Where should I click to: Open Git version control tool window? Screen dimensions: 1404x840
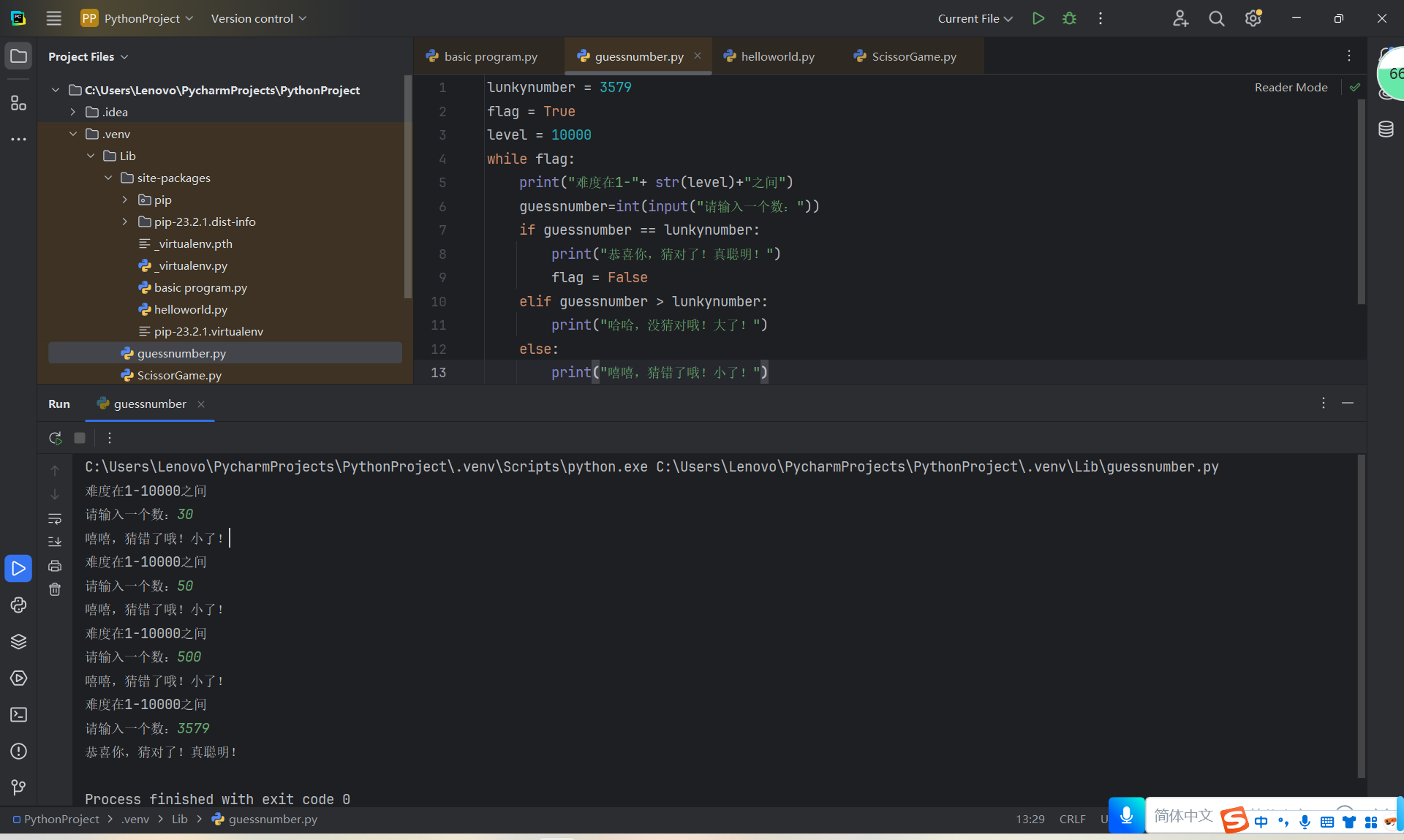point(18,787)
